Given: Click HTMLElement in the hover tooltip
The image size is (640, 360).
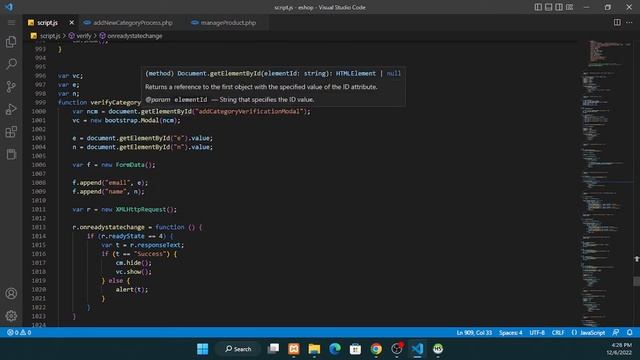Looking at the screenshot, I should [356, 73].
